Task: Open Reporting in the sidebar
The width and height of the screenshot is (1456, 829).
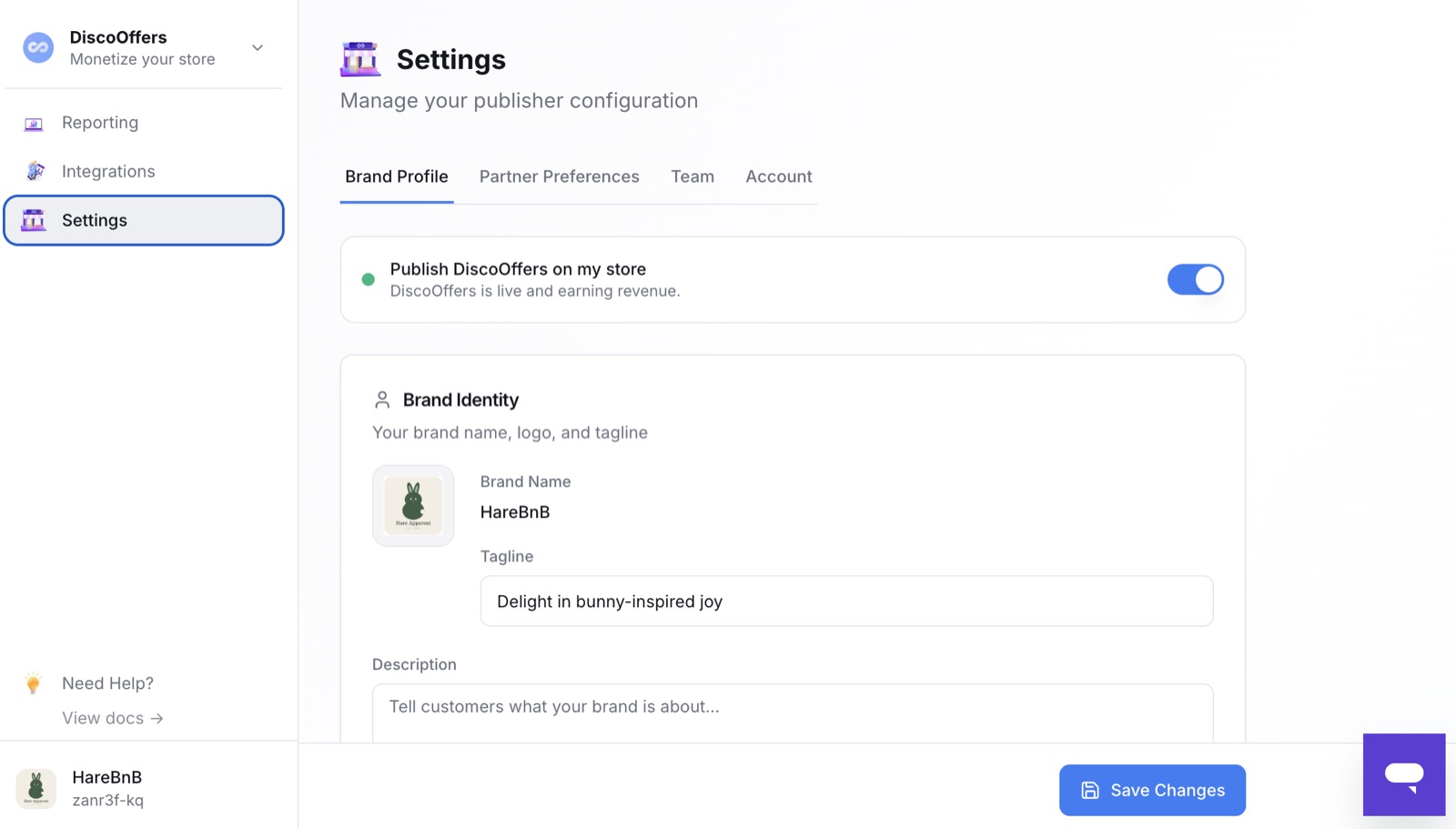Action: coord(144,123)
